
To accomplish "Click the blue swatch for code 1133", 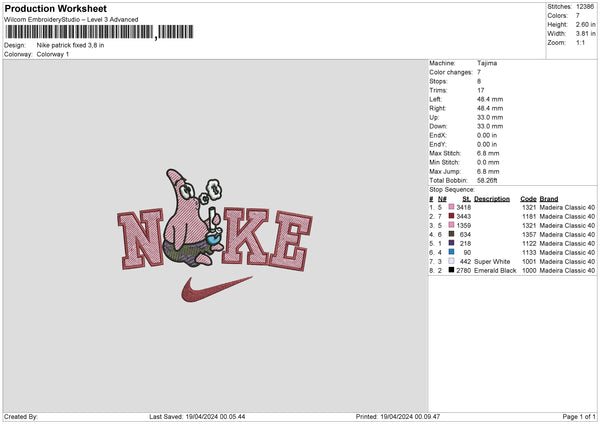I will 451,252.
